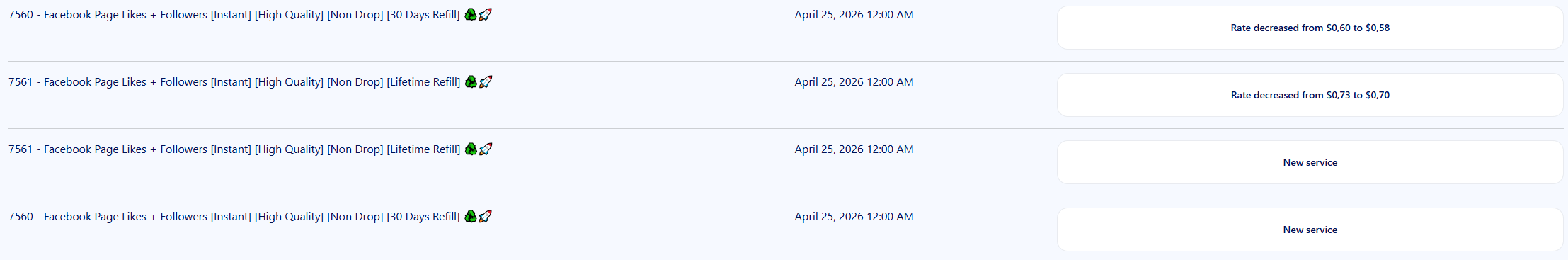The width and height of the screenshot is (1568, 260).
Task: Click rocket icon beside 7561 New service entry
Action: pos(486,149)
